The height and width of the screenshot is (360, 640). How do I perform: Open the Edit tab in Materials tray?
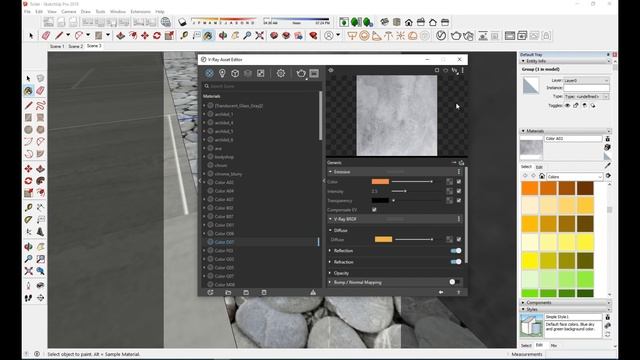pyautogui.click(x=539, y=167)
